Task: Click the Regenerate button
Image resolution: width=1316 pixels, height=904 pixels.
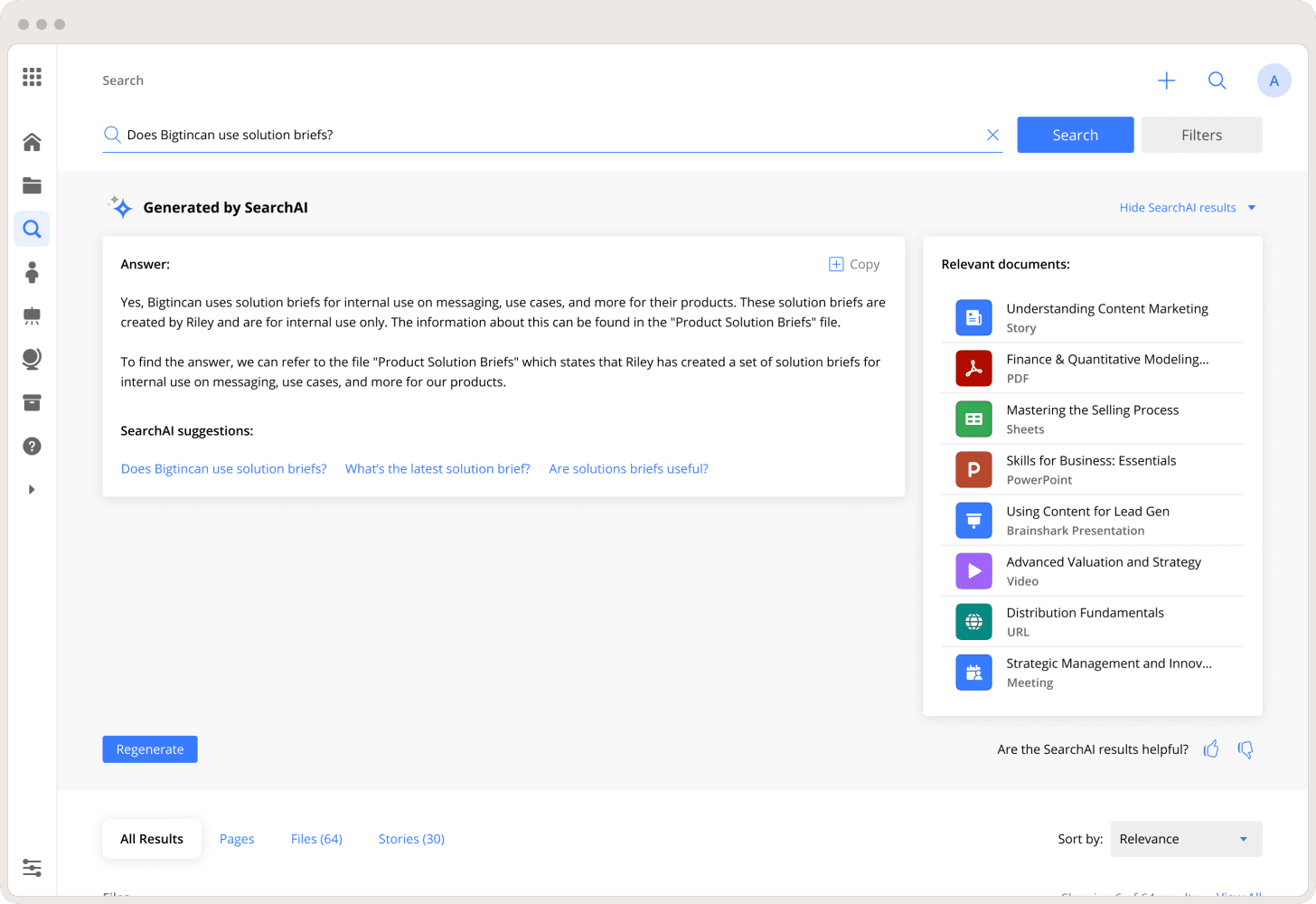Action: 150,749
